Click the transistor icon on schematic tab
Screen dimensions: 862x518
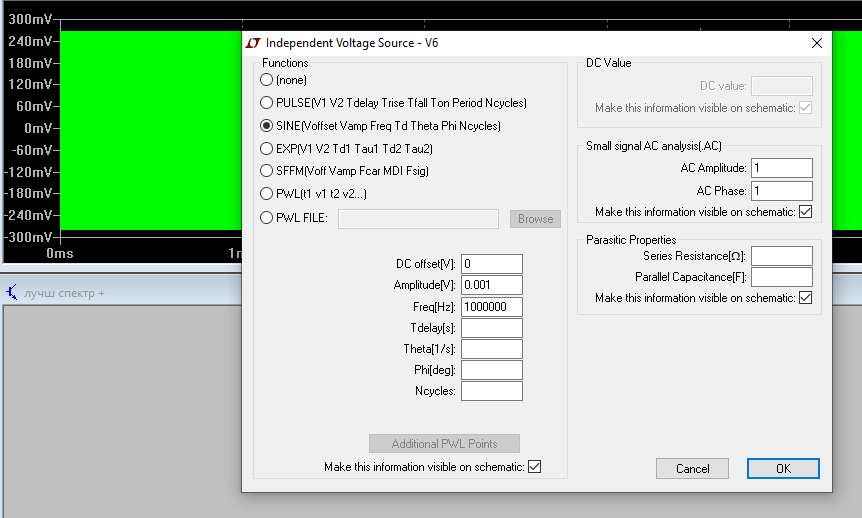(12, 292)
